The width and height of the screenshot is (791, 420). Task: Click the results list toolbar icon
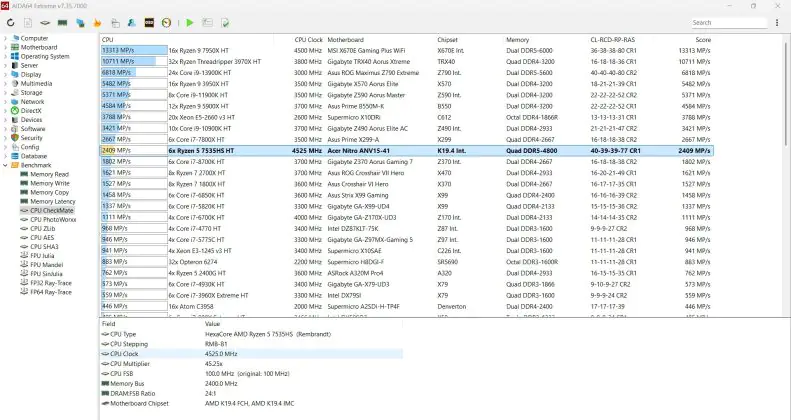point(207,23)
